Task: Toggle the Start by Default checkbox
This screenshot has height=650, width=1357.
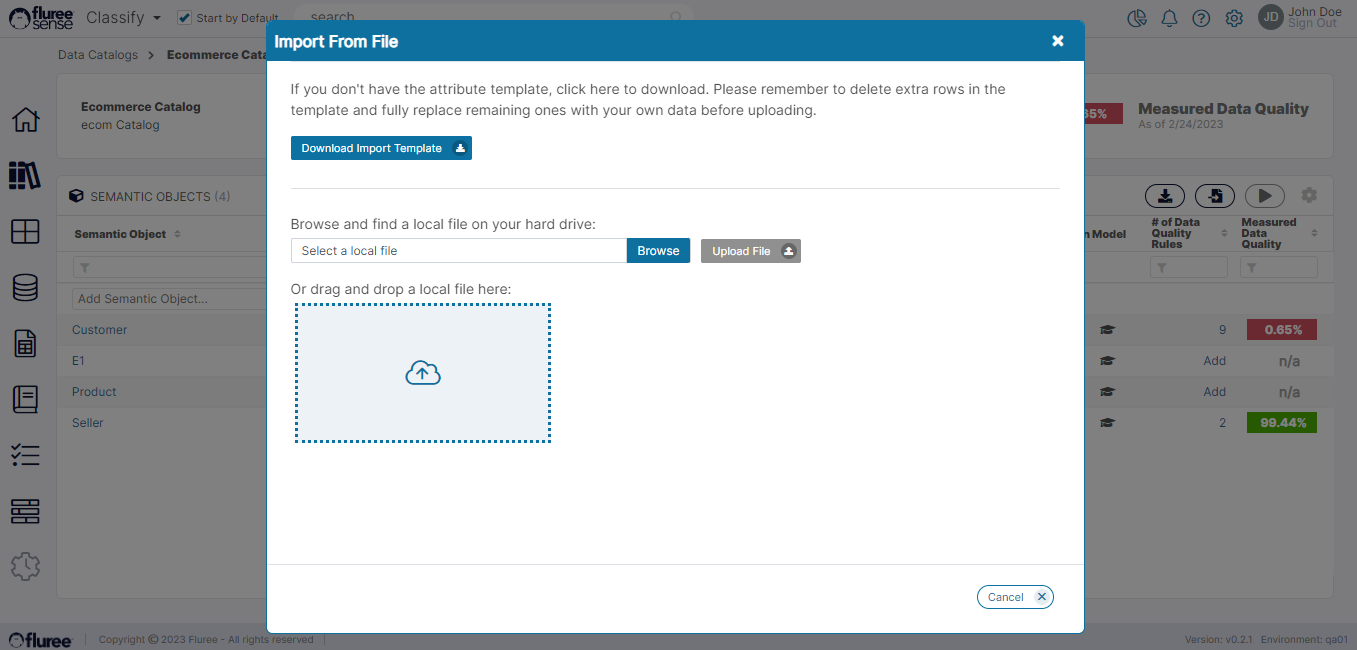Action: 184,18
